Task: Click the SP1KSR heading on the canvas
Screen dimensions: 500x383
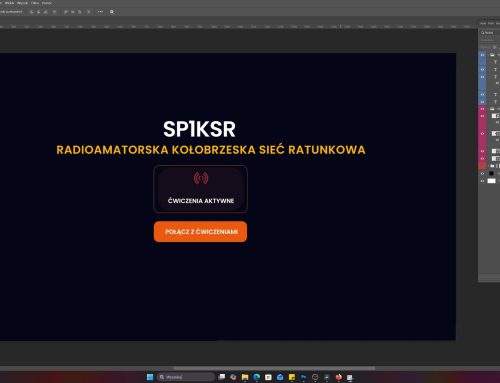Action: pos(199,129)
